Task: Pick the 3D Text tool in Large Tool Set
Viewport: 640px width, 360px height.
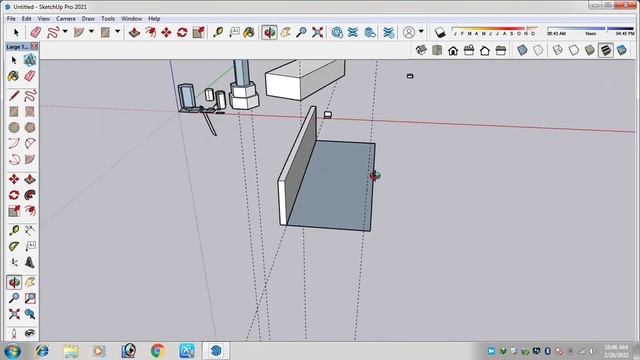Action: pos(30,262)
